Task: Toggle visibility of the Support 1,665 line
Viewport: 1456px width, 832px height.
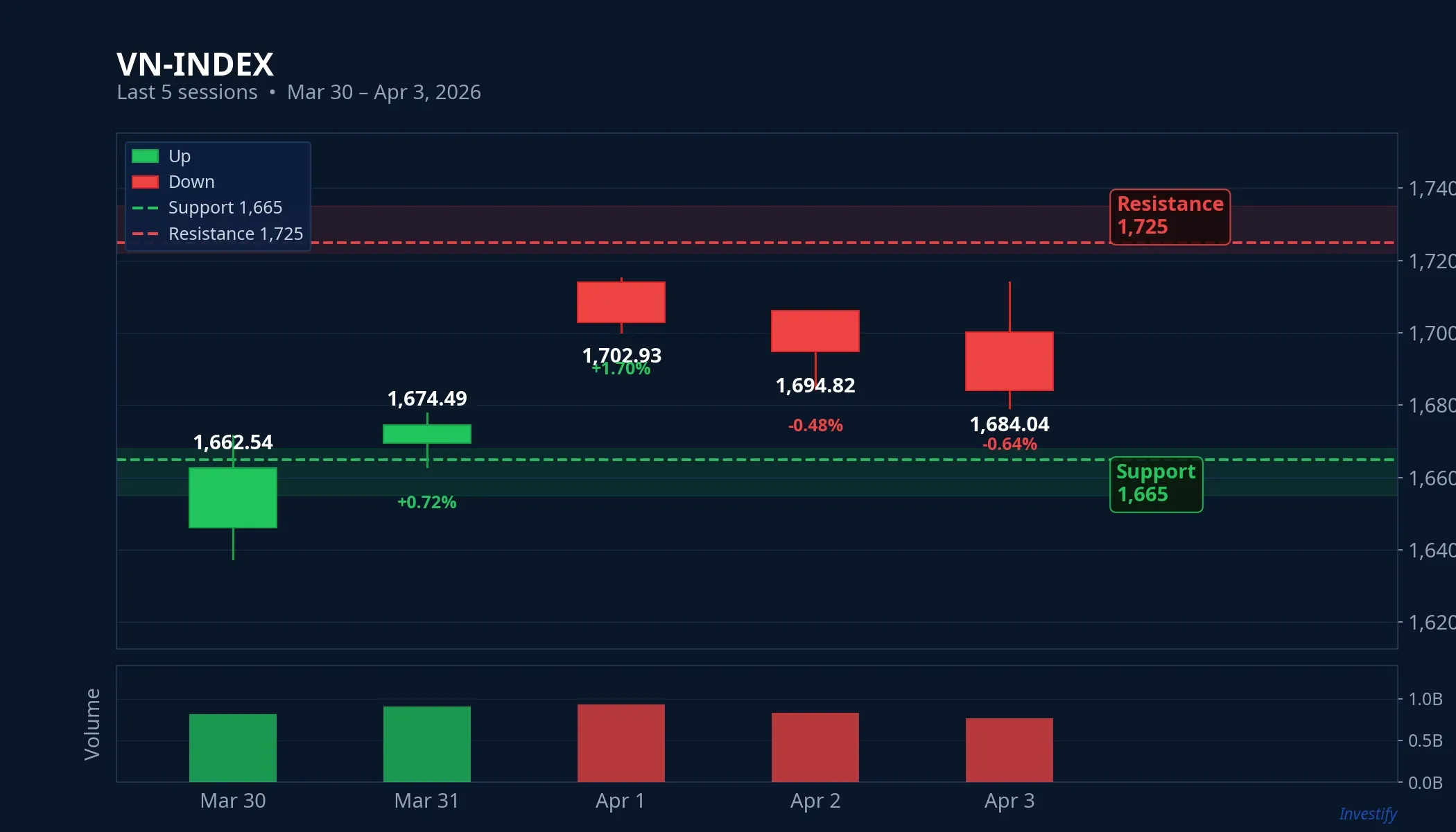Action: (225, 207)
